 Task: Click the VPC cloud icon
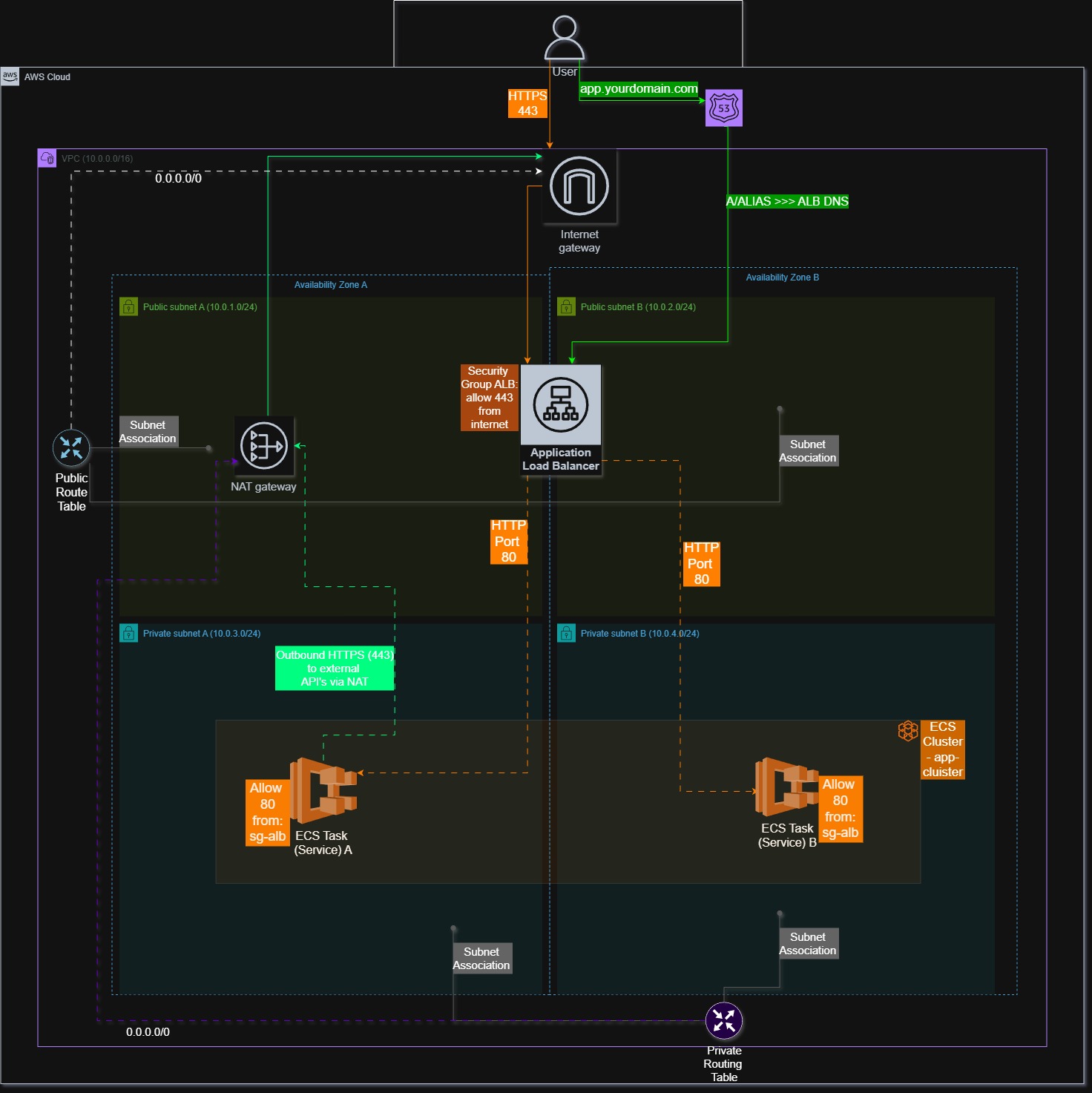(x=47, y=158)
